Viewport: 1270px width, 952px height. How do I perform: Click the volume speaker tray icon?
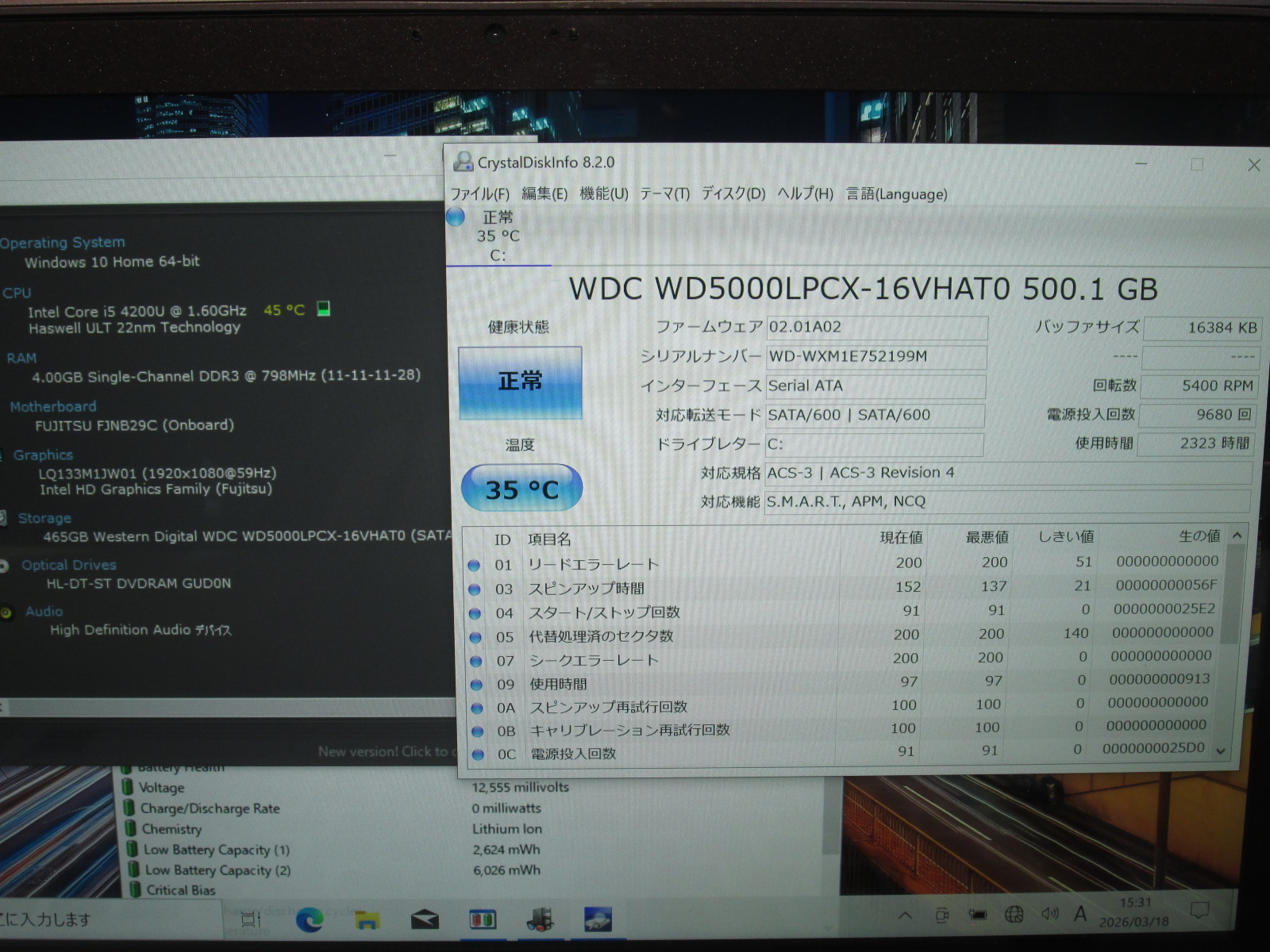click(1049, 915)
